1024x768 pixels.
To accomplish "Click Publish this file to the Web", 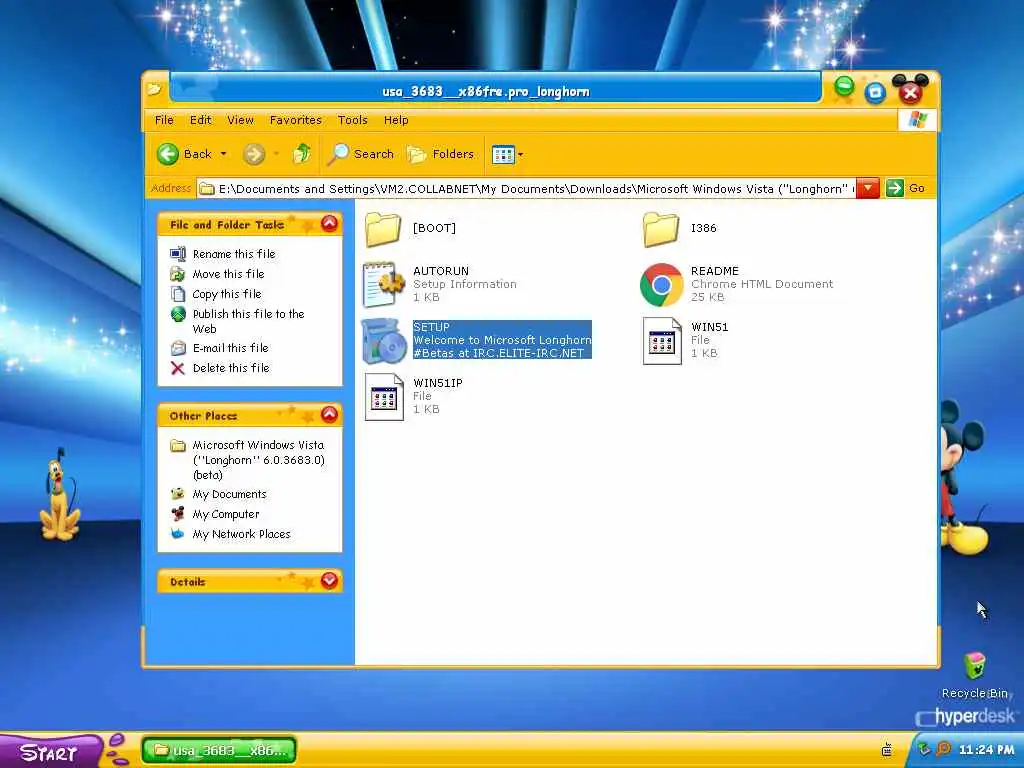I will tap(248, 321).
